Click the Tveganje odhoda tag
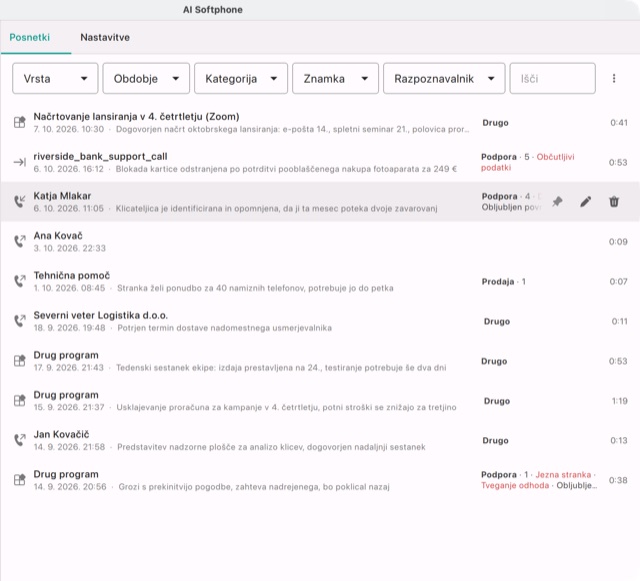The height and width of the screenshot is (581, 640). point(515,485)
